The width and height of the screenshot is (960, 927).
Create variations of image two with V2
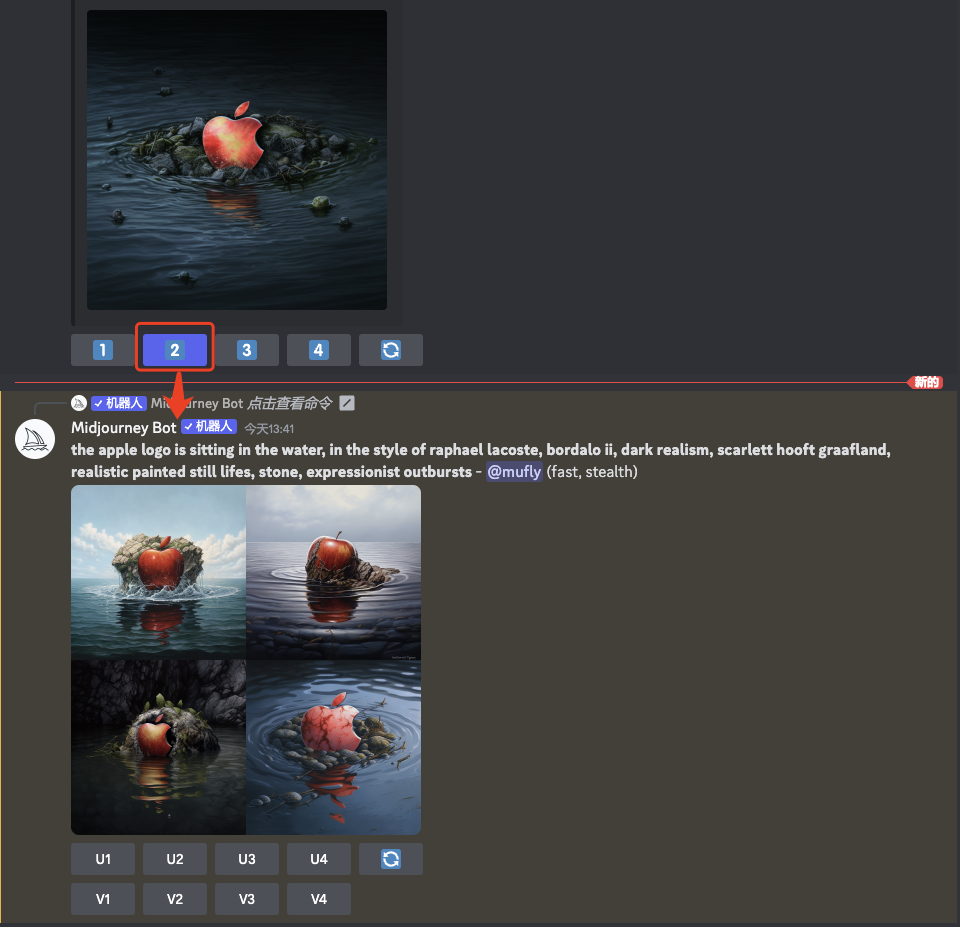point(174,899)
